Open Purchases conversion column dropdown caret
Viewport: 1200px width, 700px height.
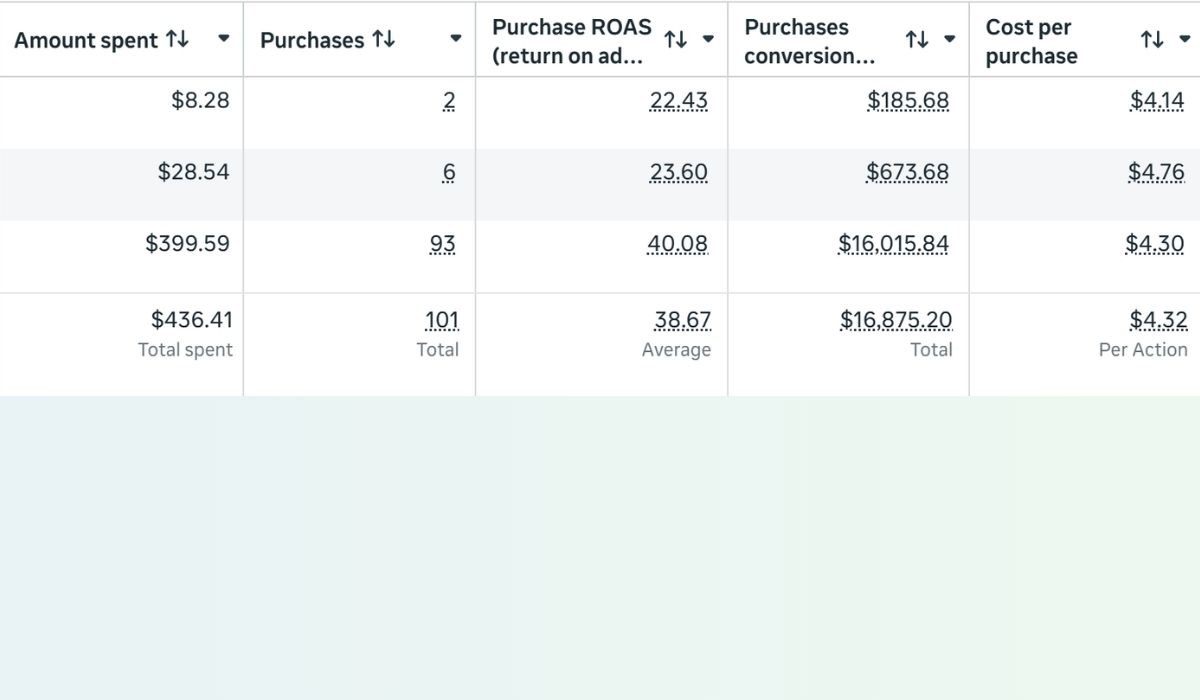949,40
